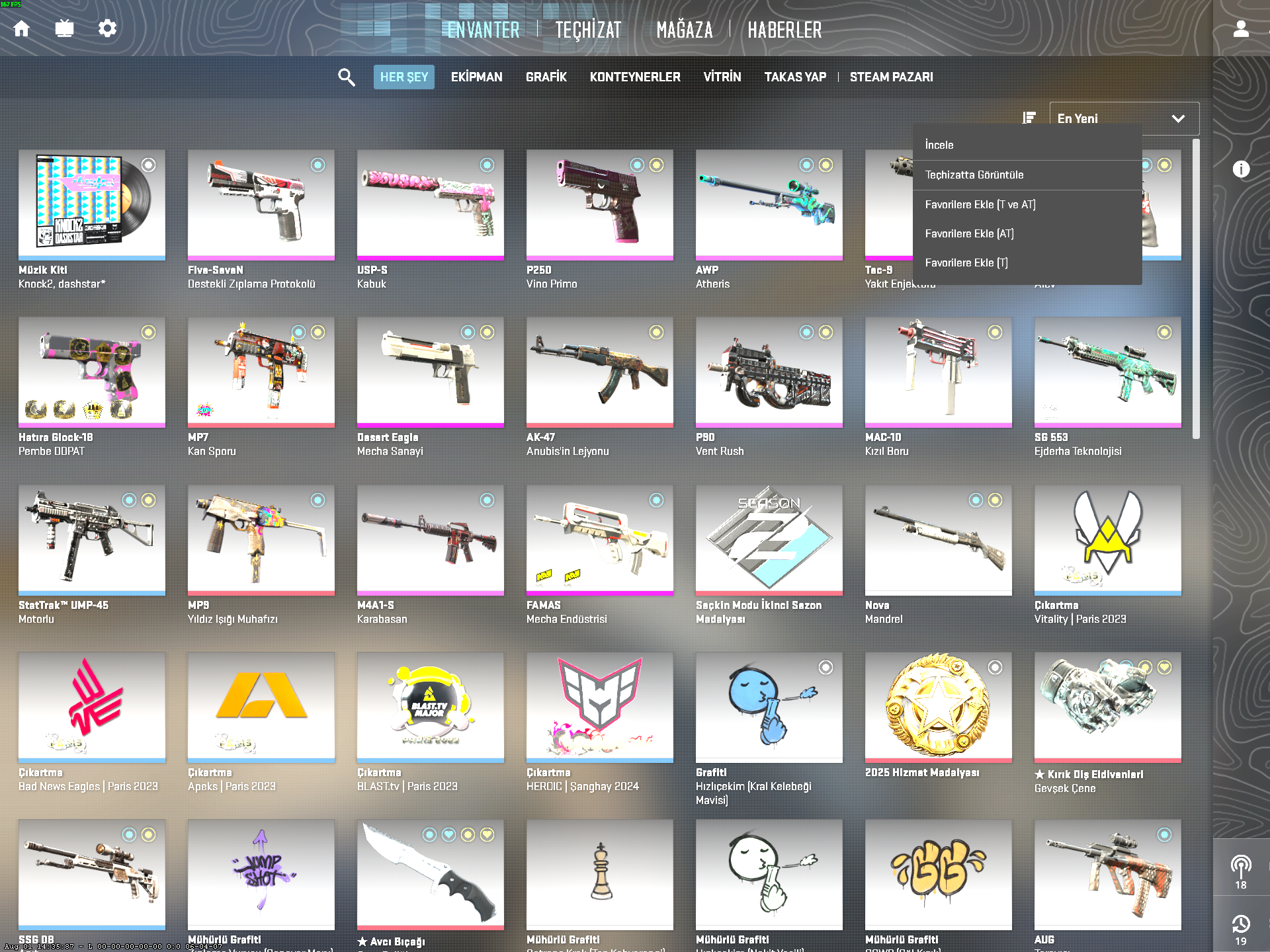Open the watch TV icon

coord(64,28)
